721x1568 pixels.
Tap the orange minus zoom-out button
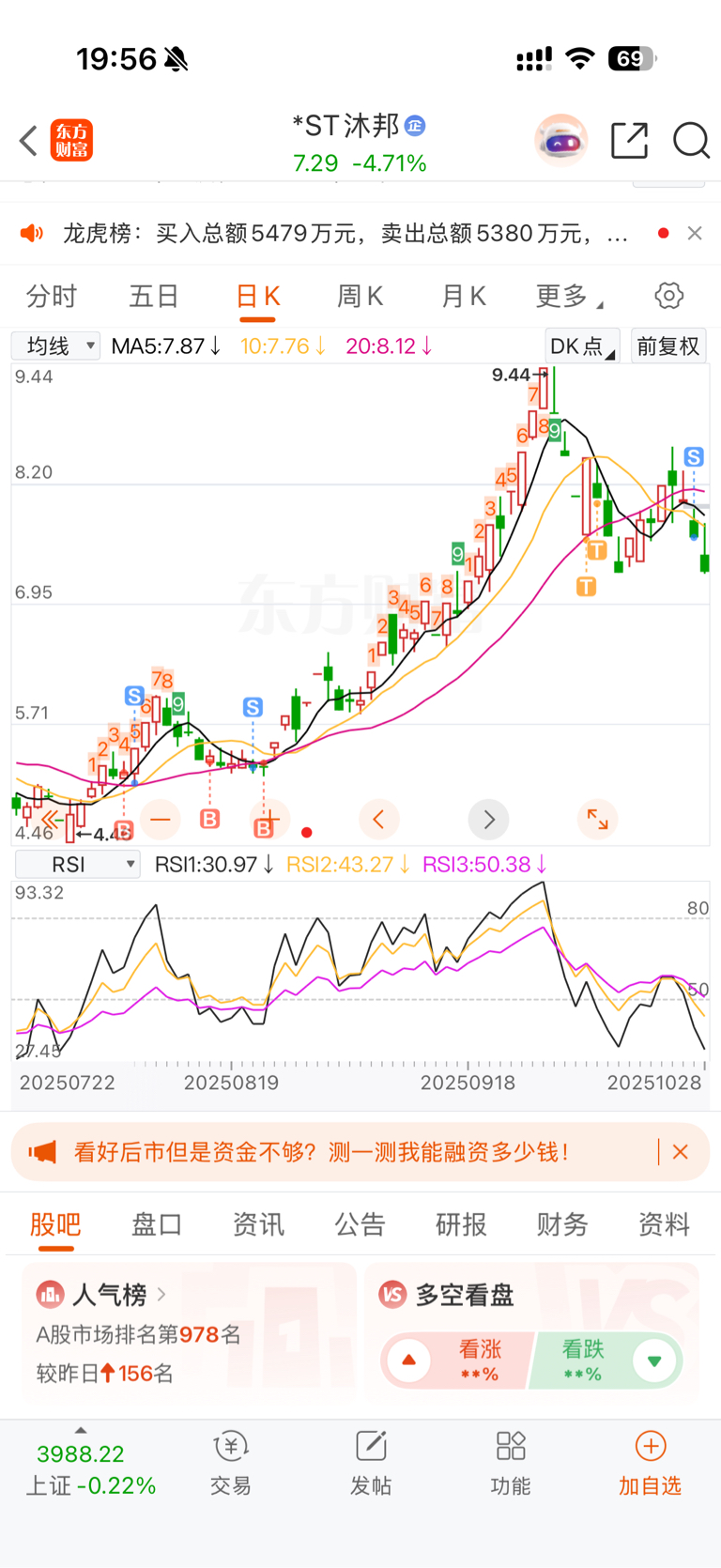161,820
